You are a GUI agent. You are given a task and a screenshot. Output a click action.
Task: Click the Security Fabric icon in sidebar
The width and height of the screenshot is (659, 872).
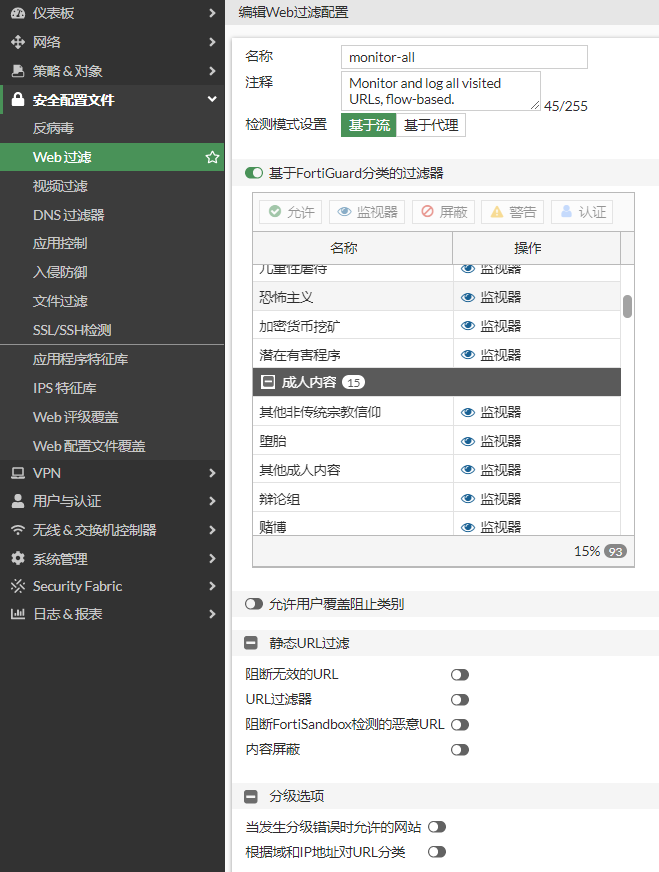click(x=17, y=586)
